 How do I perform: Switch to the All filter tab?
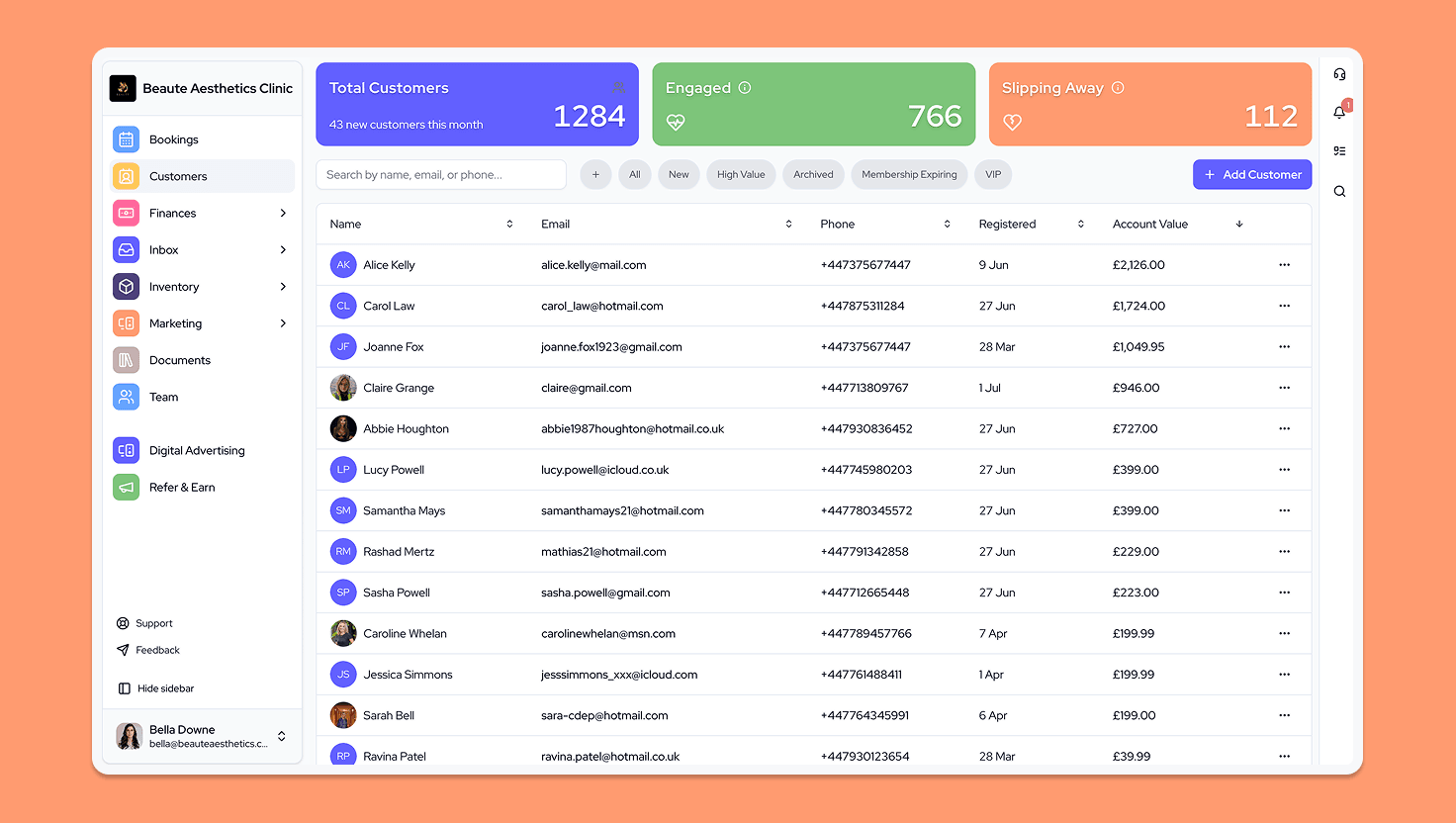tap(634, 174)
